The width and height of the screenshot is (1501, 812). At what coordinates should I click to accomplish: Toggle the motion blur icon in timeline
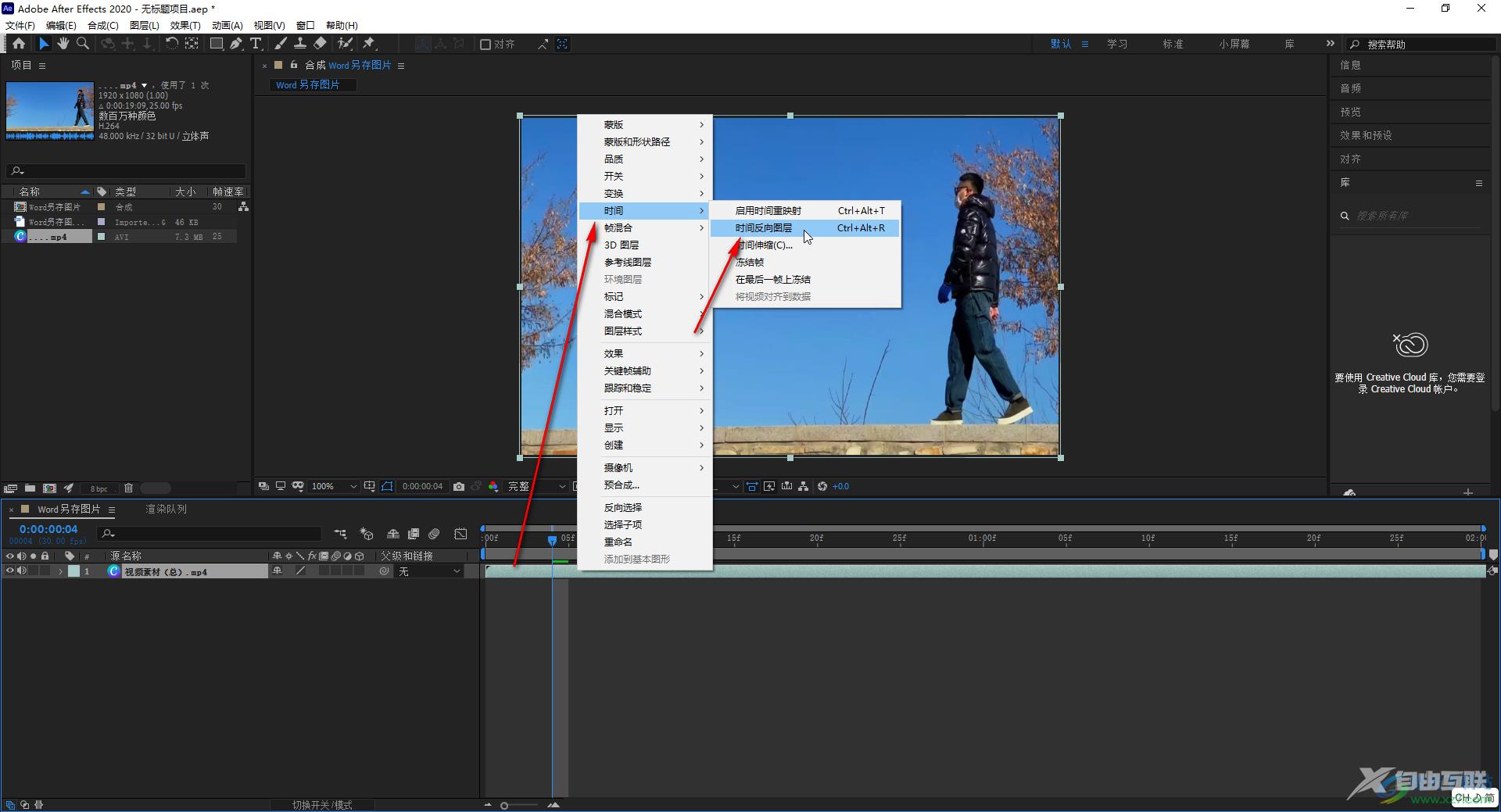pyautogui.click(x=434, y=534)
